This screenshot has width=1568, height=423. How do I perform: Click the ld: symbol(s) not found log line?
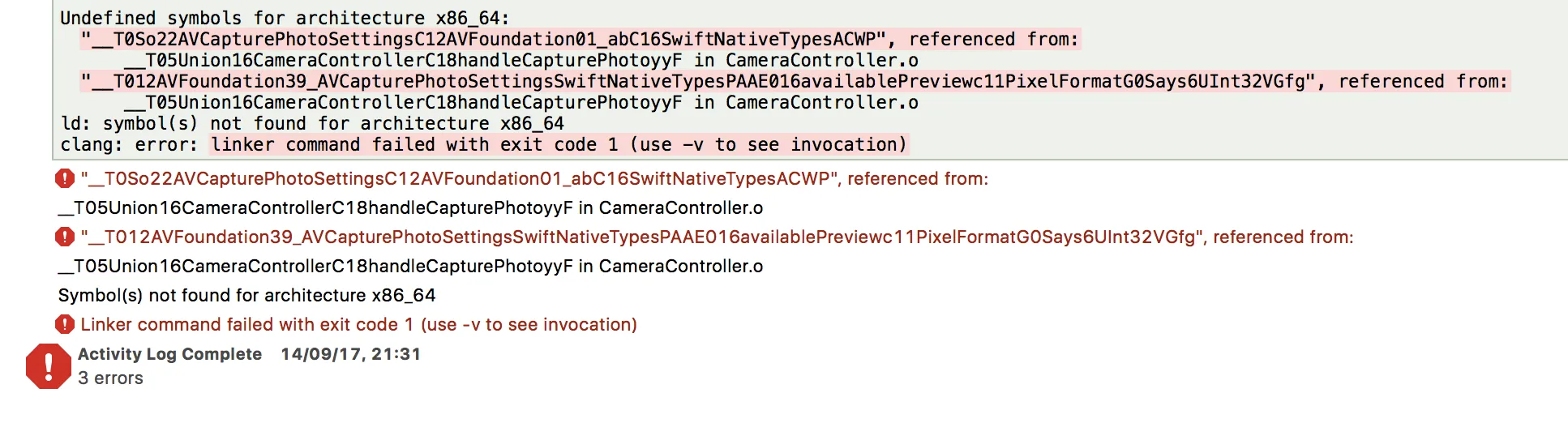coord(312,123)
